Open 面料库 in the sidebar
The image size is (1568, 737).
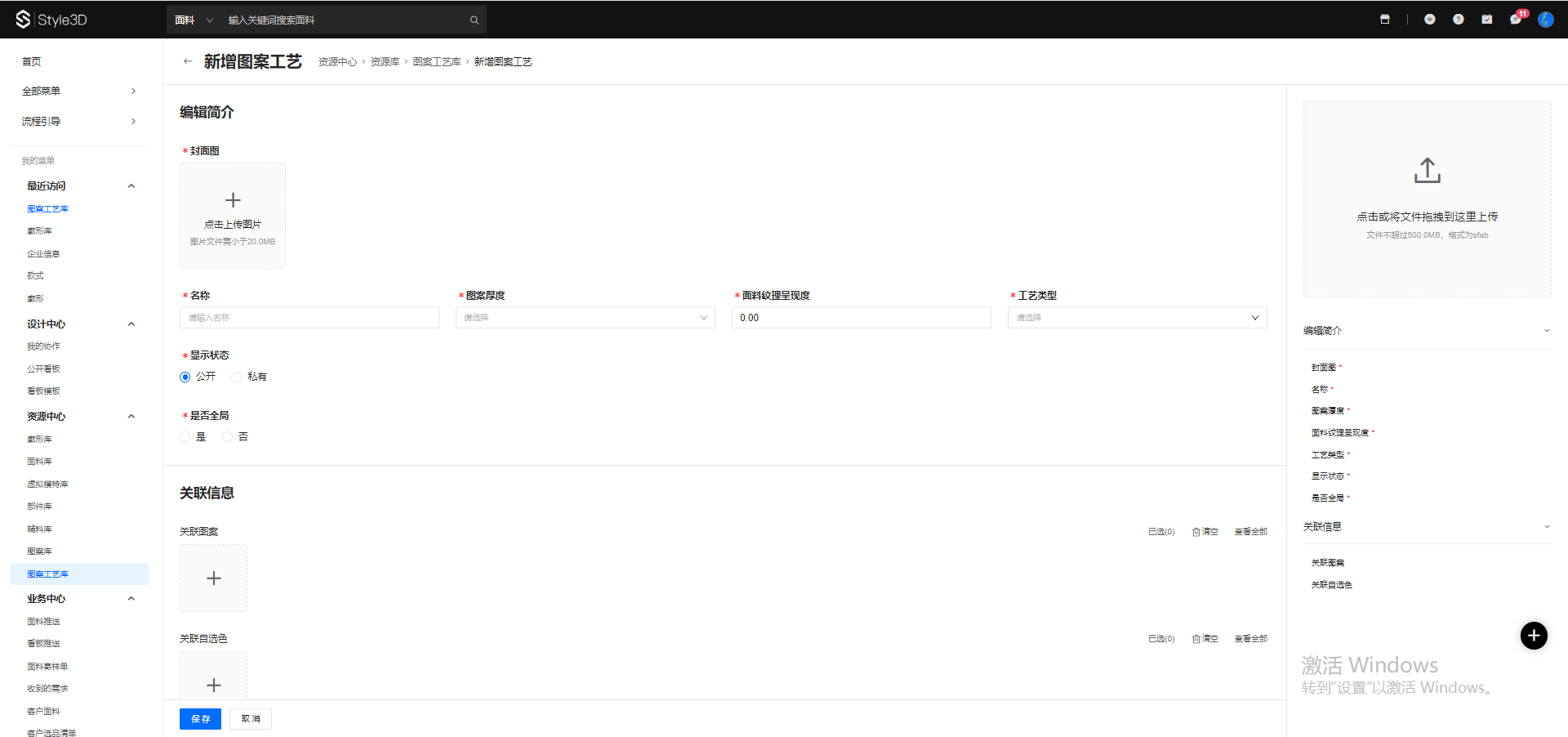pos(39,462)
